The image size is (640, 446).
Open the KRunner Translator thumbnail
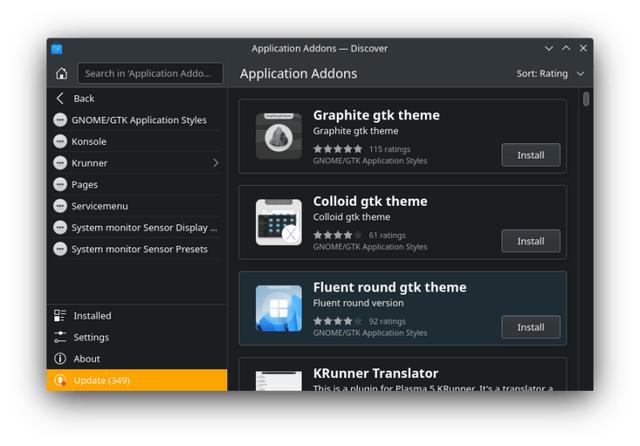pyautogui.click(x=279, y=381)
